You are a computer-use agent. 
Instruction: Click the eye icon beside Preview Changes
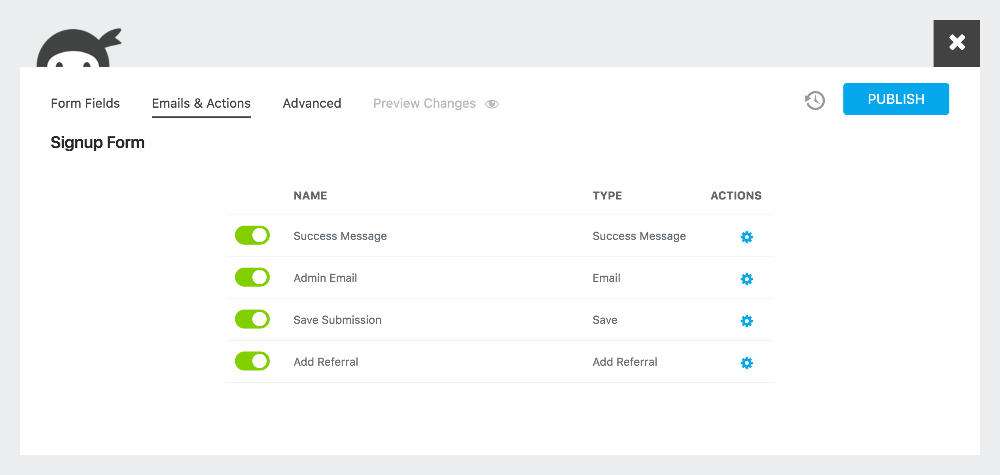pyautogui.click(x=492, y=104)
